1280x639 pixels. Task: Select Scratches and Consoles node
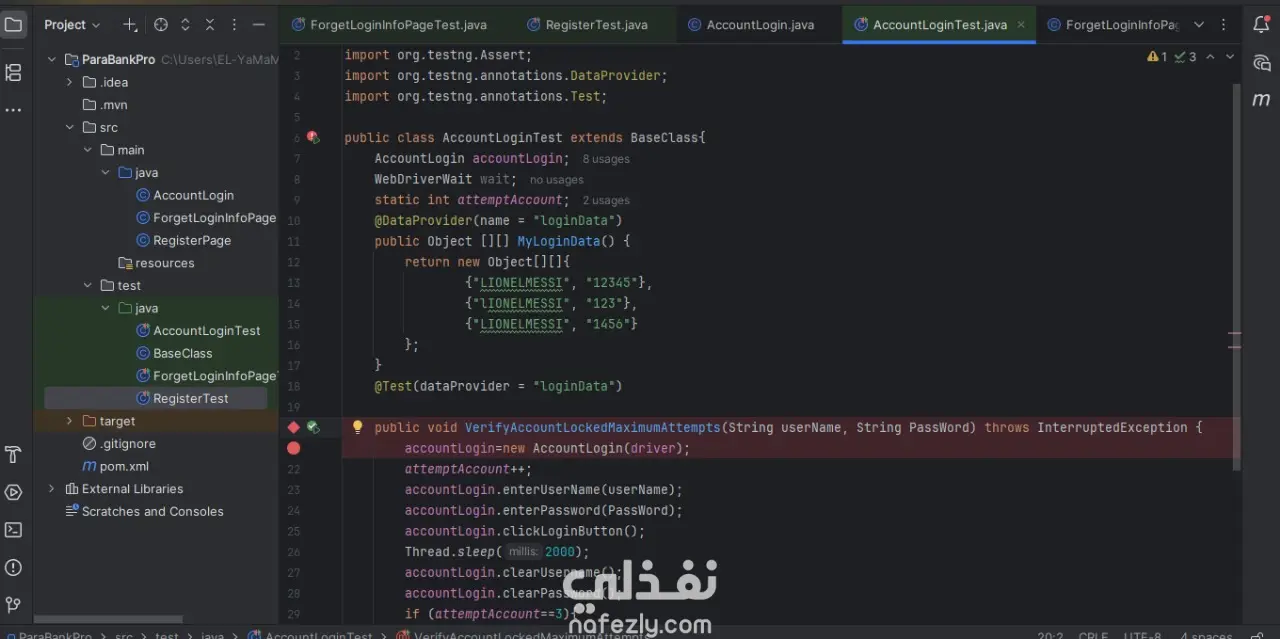pyautogui.click(x=143, y=511)
